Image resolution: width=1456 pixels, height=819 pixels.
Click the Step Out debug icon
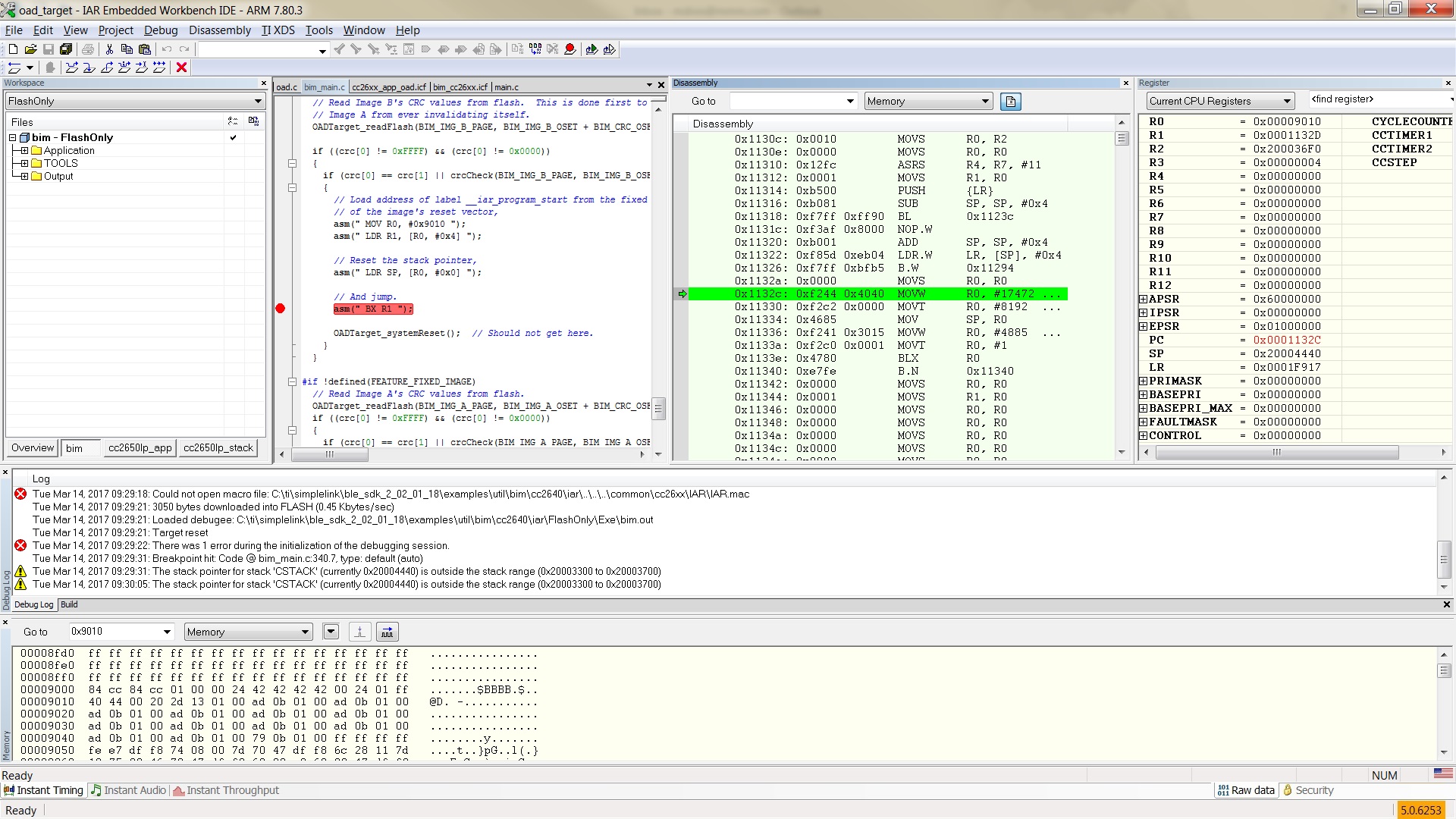[107, 67]
